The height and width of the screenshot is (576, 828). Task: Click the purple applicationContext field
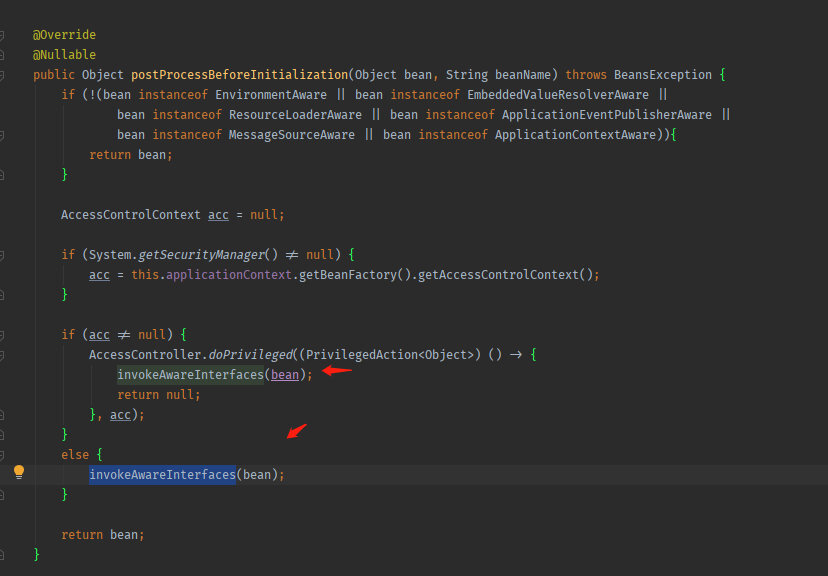pos(229,275)
